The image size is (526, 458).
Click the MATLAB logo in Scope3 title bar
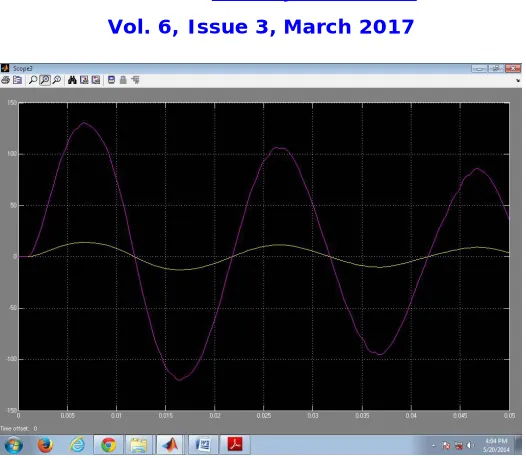[x=5, y=68]
